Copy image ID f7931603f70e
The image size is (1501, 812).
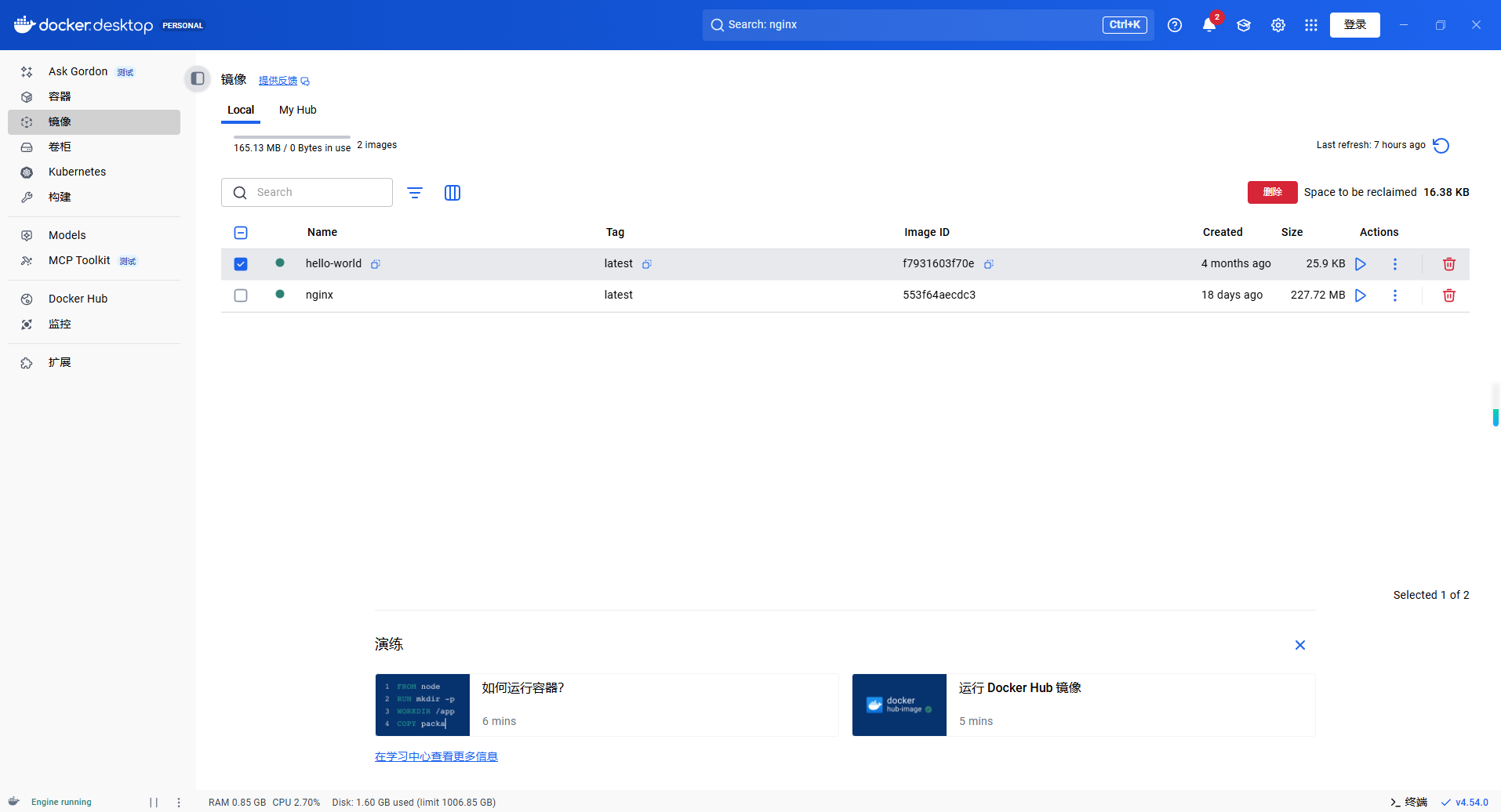tap(989, 264)
